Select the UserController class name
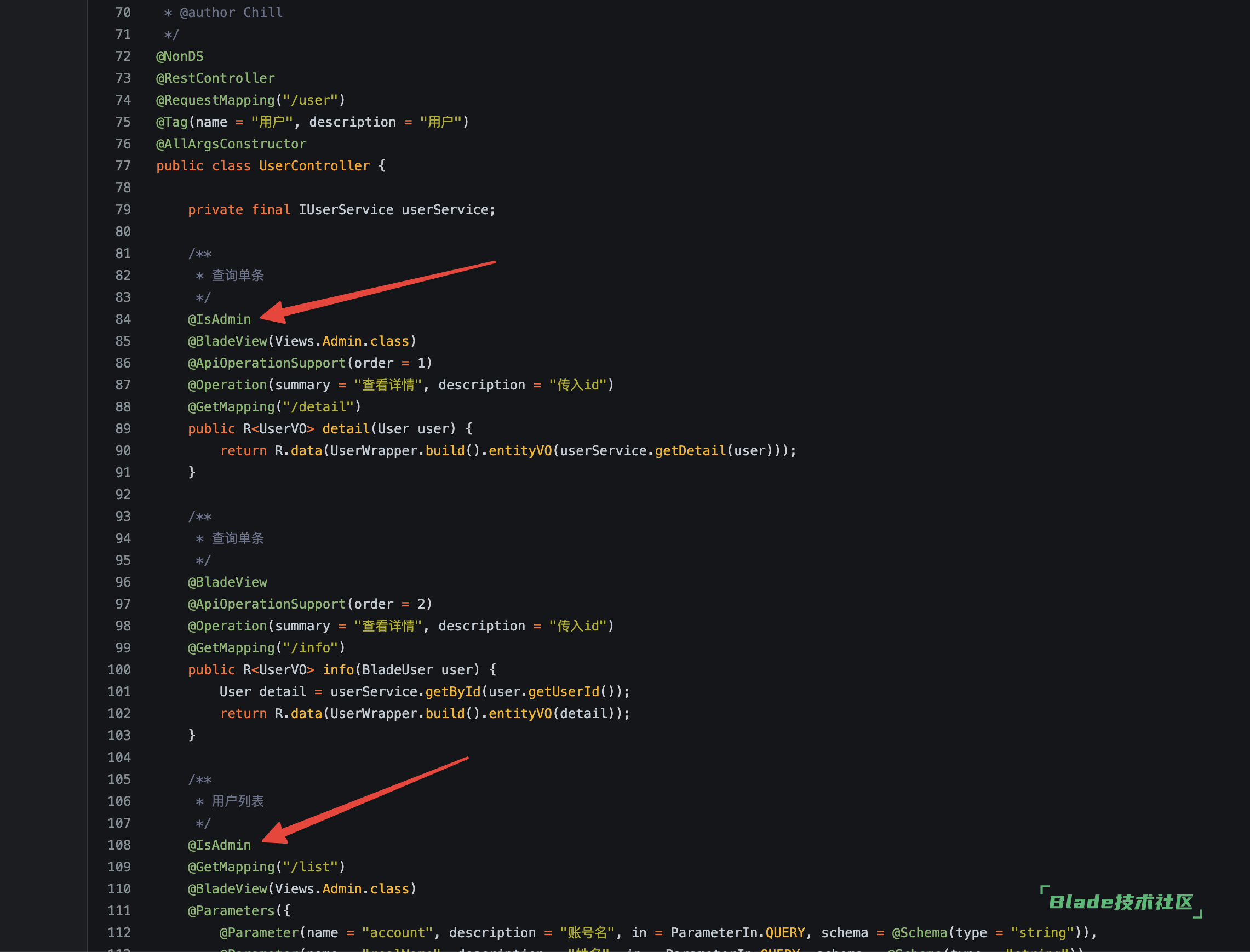1250x952 pixels. 314,166
